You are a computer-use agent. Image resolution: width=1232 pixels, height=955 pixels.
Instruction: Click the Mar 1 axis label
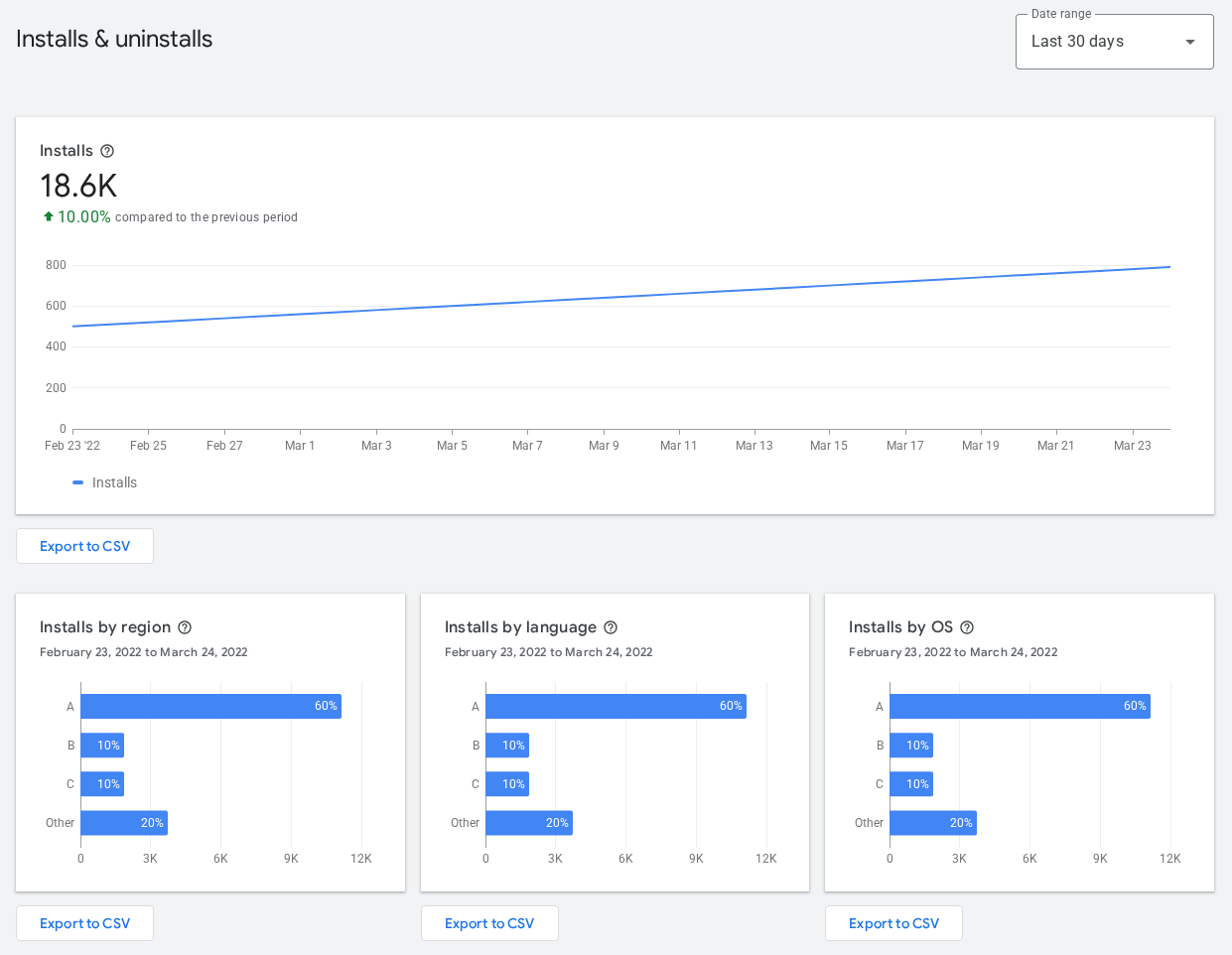[x=300, y=446]
